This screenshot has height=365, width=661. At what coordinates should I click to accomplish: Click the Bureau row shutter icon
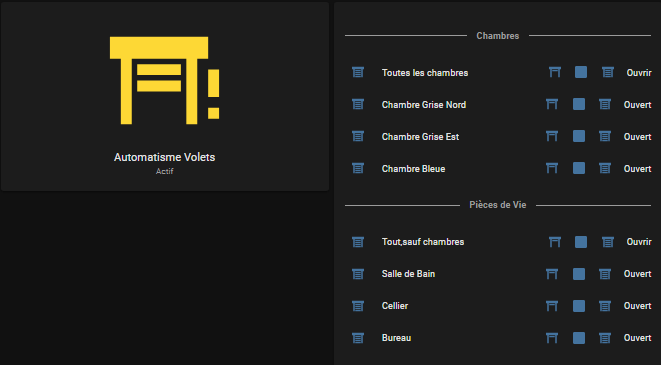click(358, 338)
